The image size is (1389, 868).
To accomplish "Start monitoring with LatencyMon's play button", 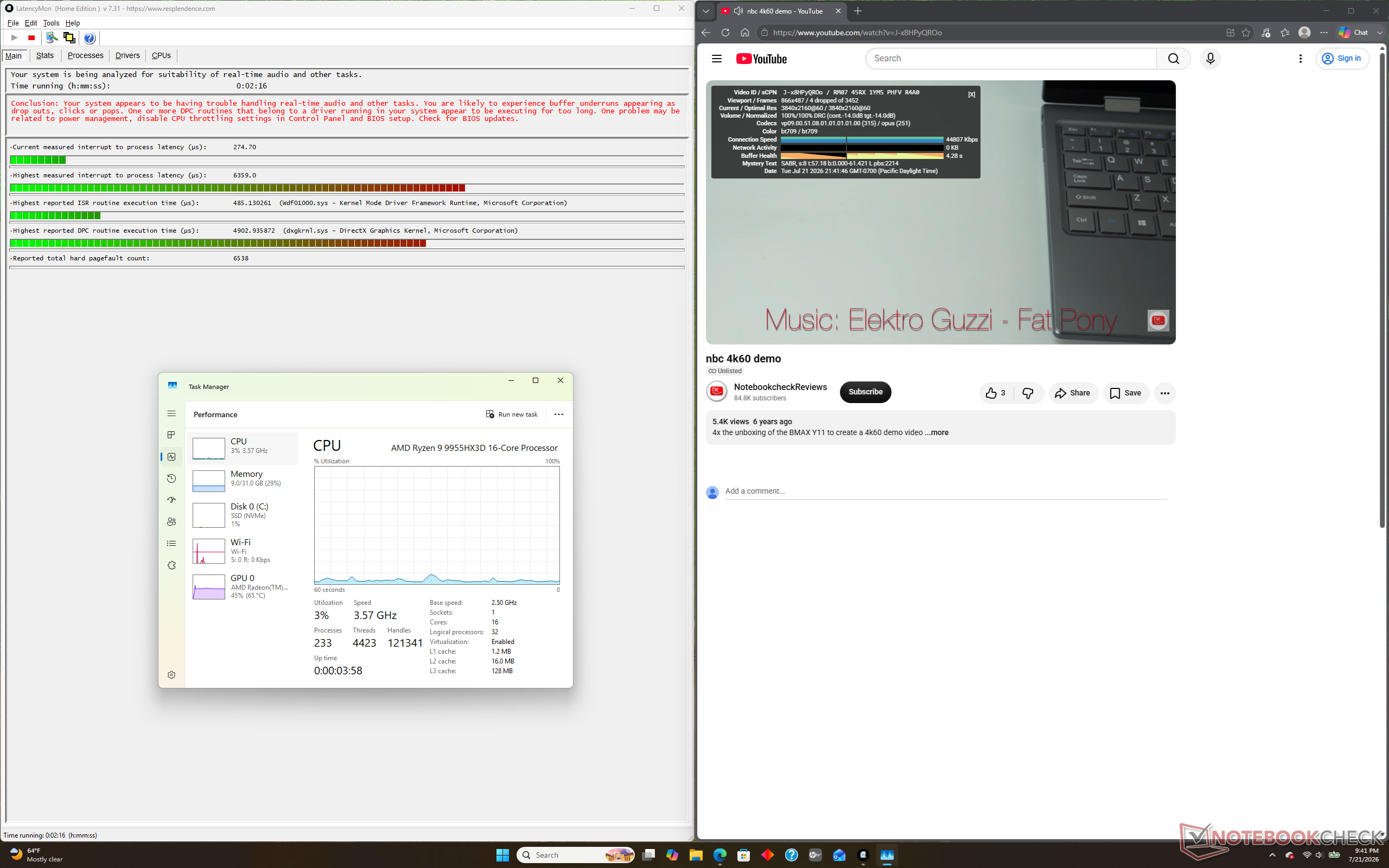I will 14,38.
